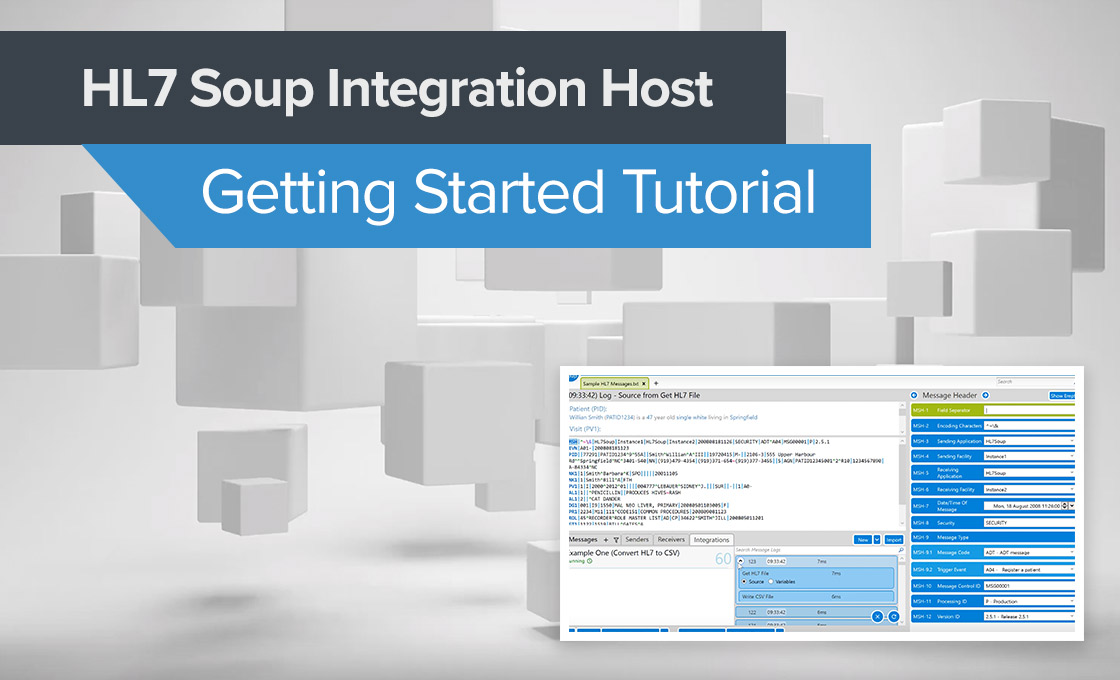
Task: Open the MSH-3 Sending Application dropdown
Action: (1071, 441)
